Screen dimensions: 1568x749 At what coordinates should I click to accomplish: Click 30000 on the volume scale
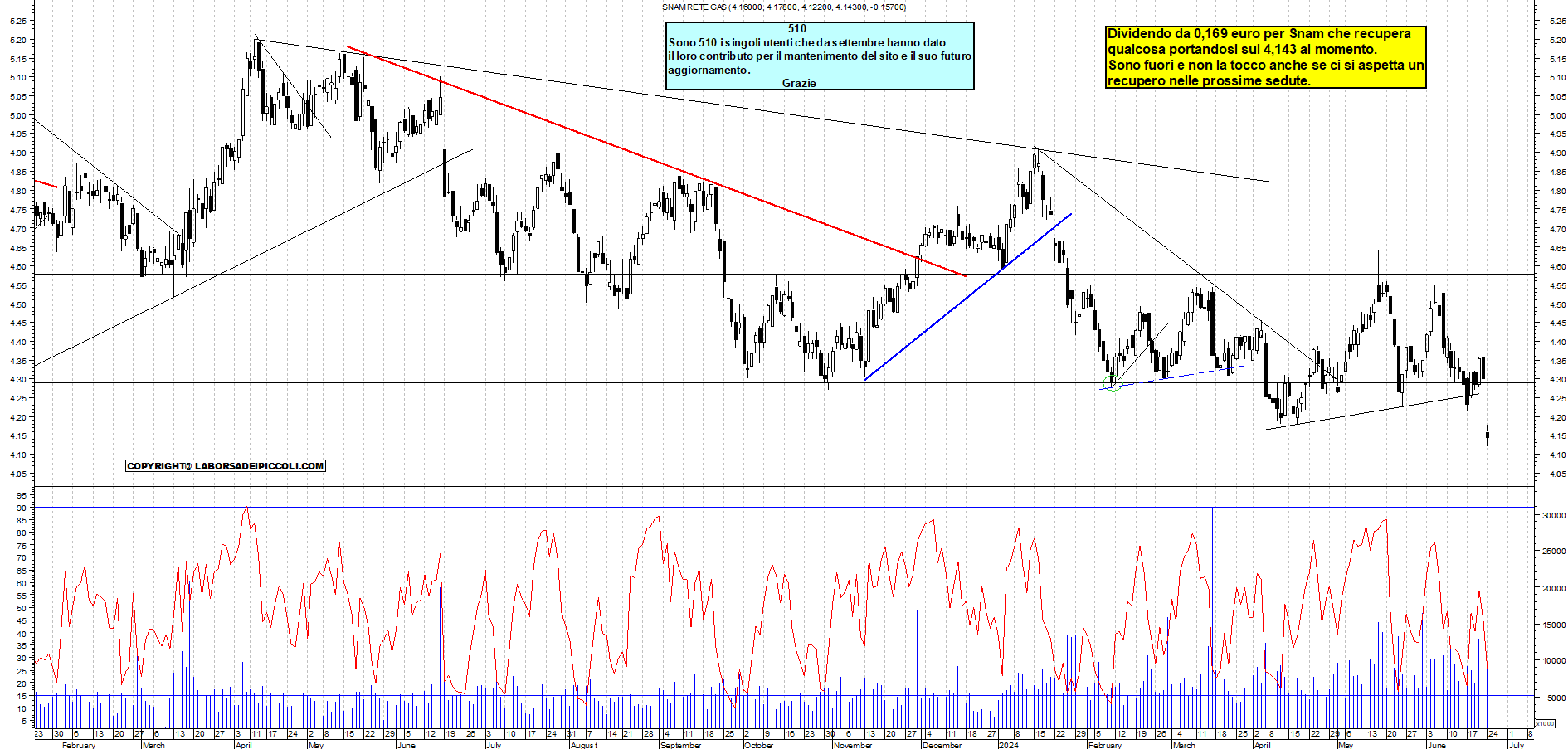pos(1553,515)
